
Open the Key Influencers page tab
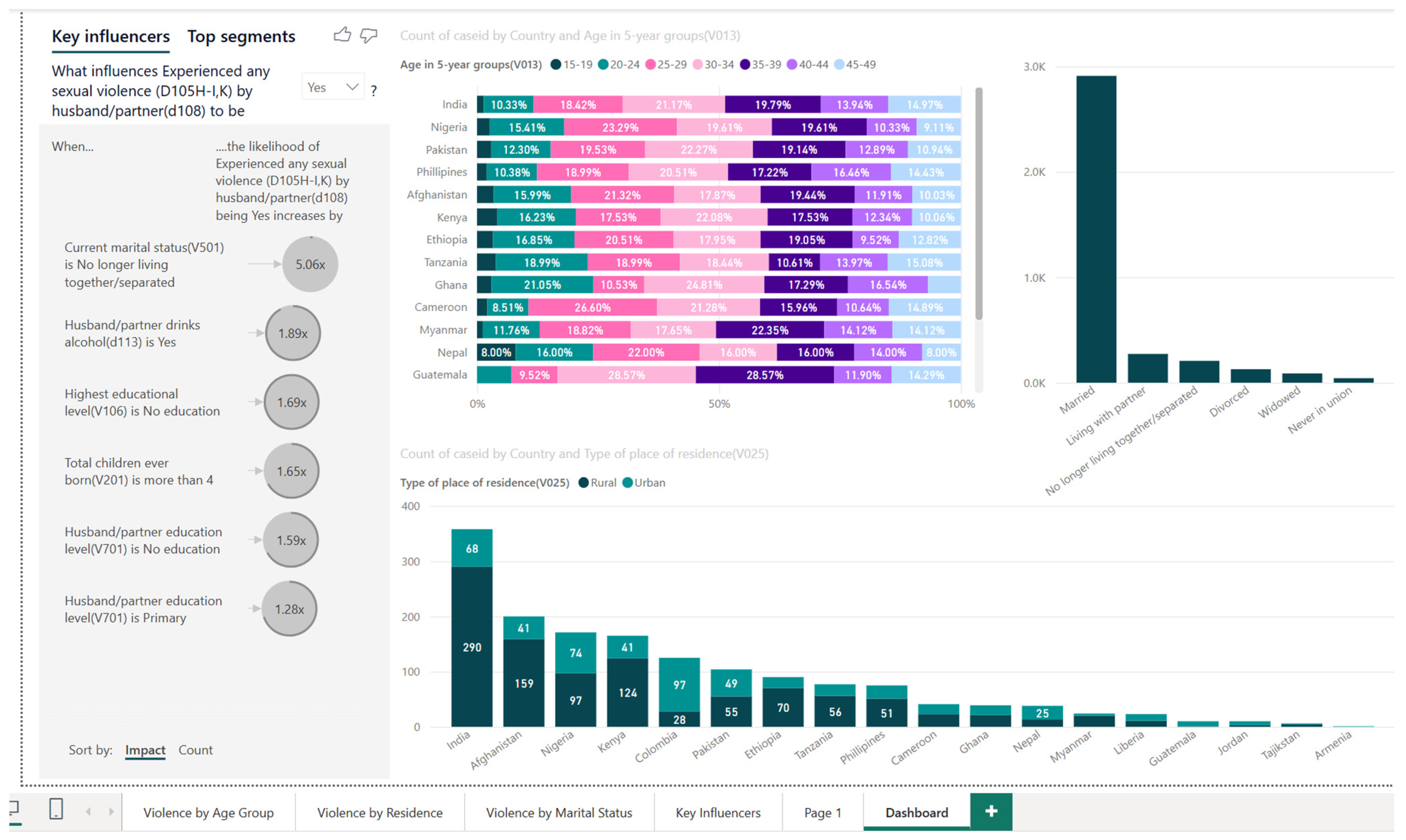coord(718,813)
